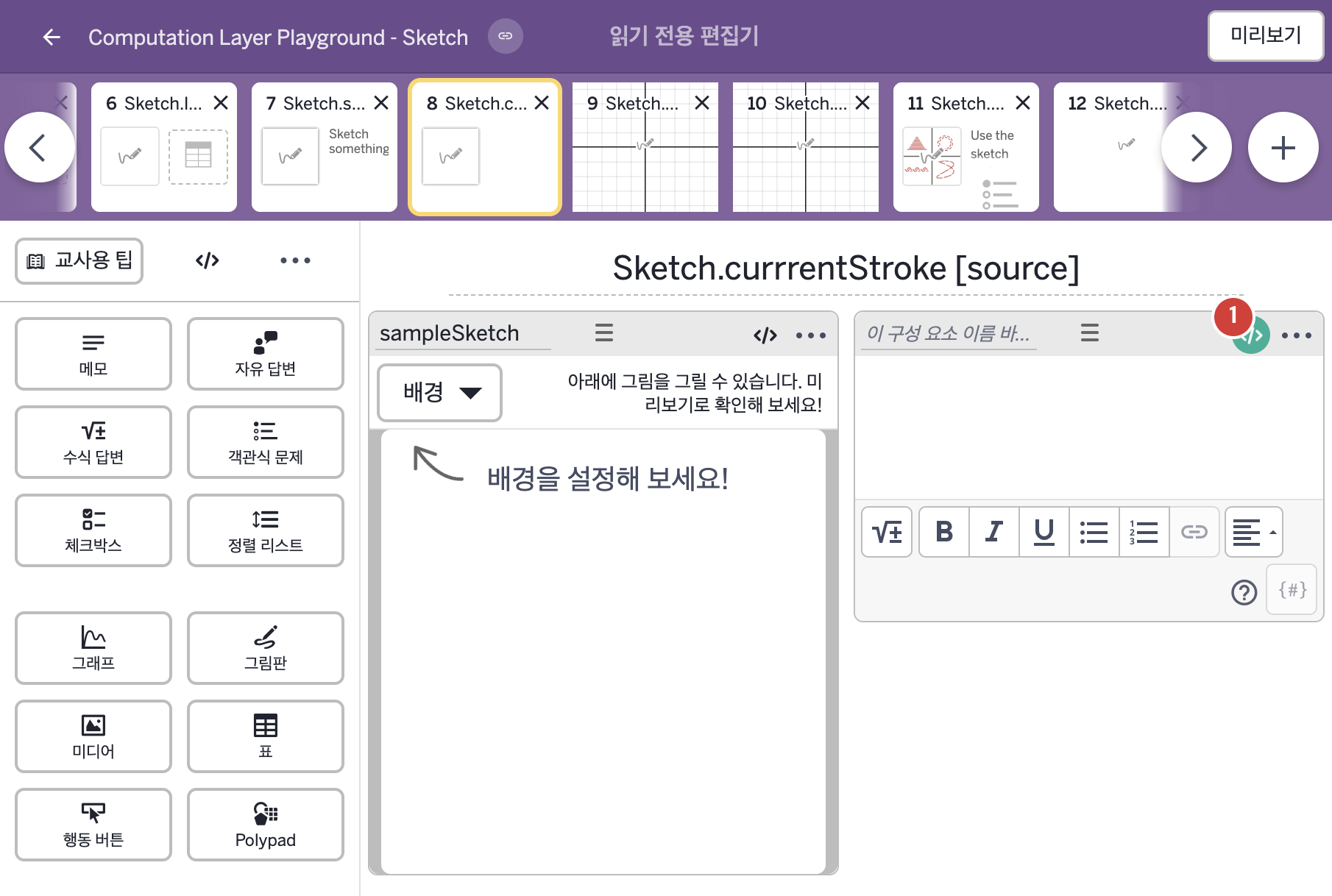Open text alignment dropdown
This screenshot has height=896, width=1332.
tap(1254, 532)
